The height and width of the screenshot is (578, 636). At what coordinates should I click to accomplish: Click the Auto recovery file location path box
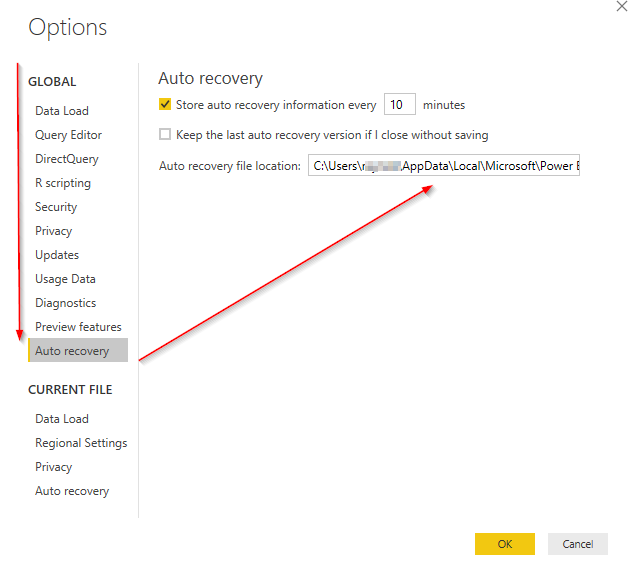[444, 165]
